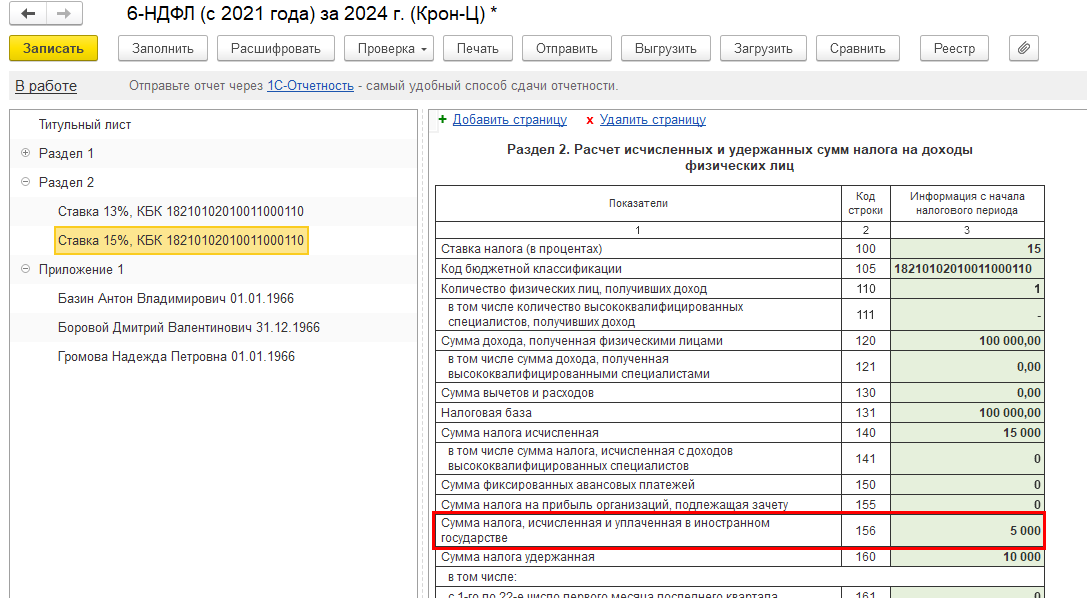1087x598 pixels.
Task: Open attachments via the paperclip icon
Action: coord(1023,49)
